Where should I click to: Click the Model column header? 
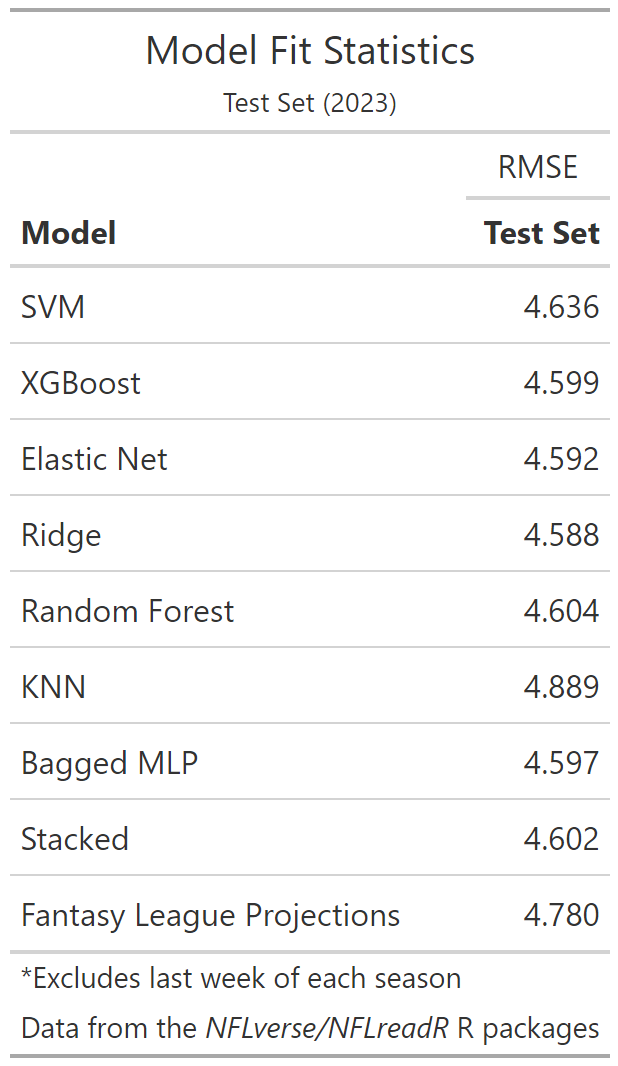(69, 233)
